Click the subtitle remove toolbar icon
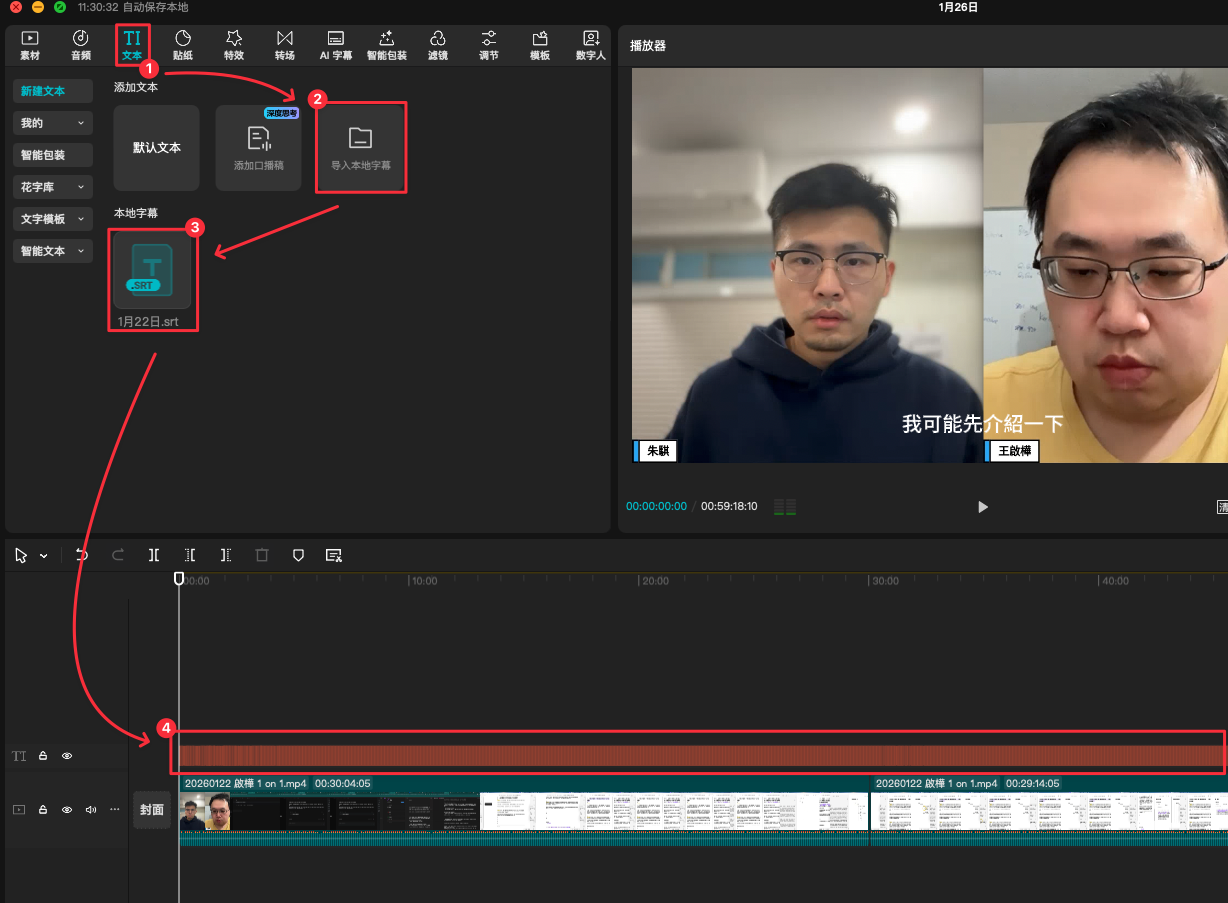Image resolution: width=1228 pixels, height=903 pixels. (x=334, y=555)
